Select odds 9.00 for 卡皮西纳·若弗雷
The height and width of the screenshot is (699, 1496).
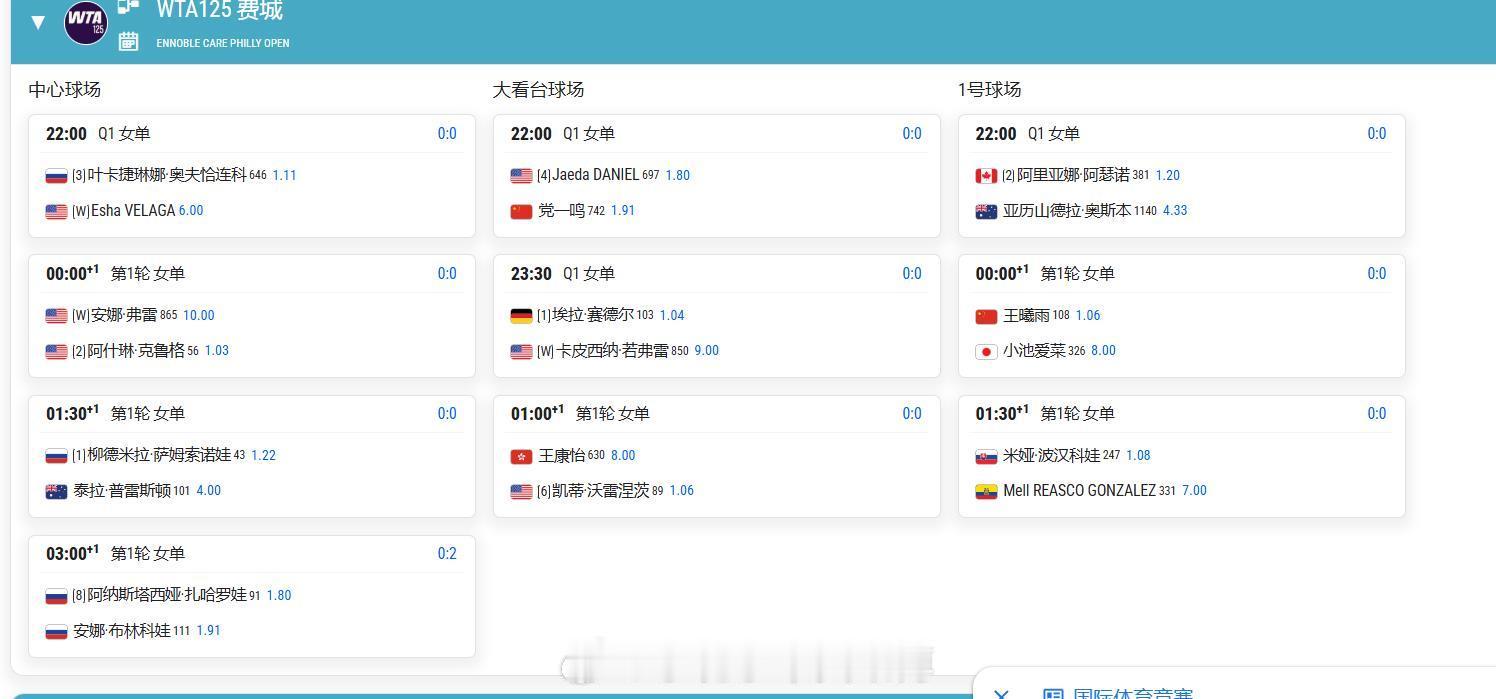pos(707,351)
